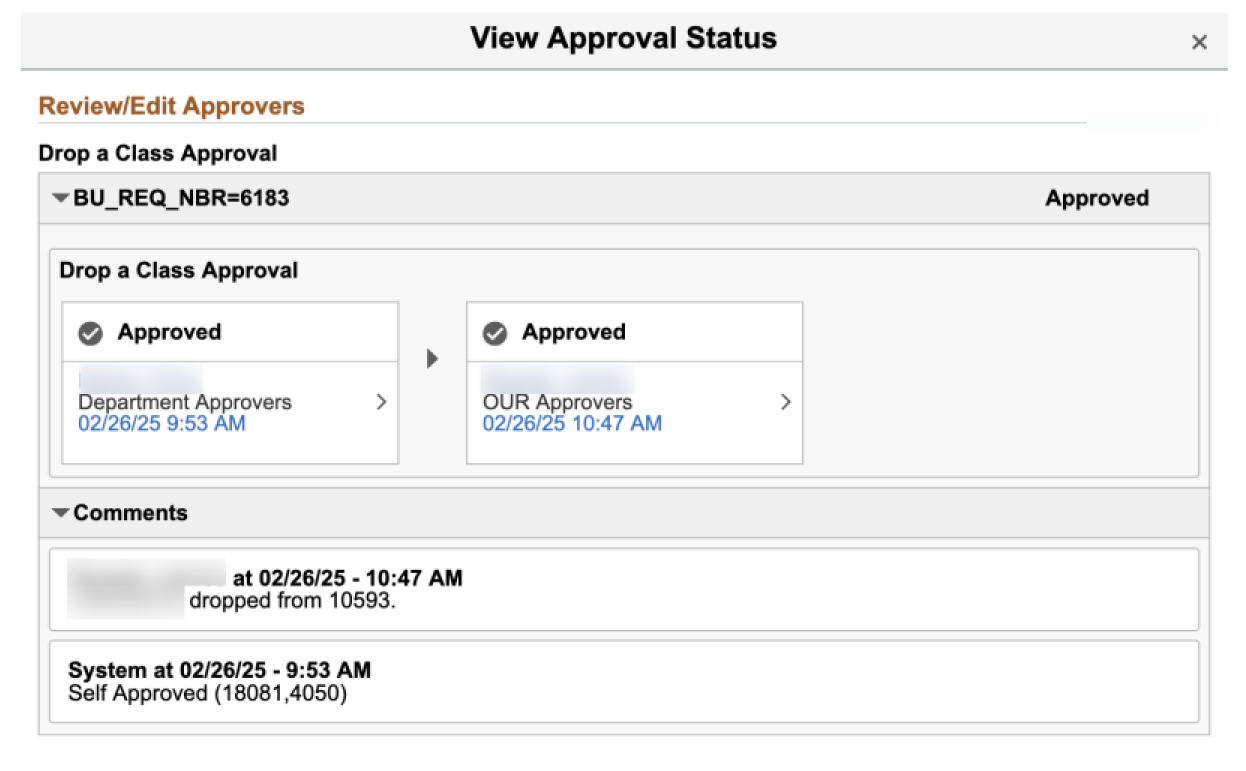1246x771 pixels.
Task: Select the Department Approvers text
Action: tap(185, 402)
